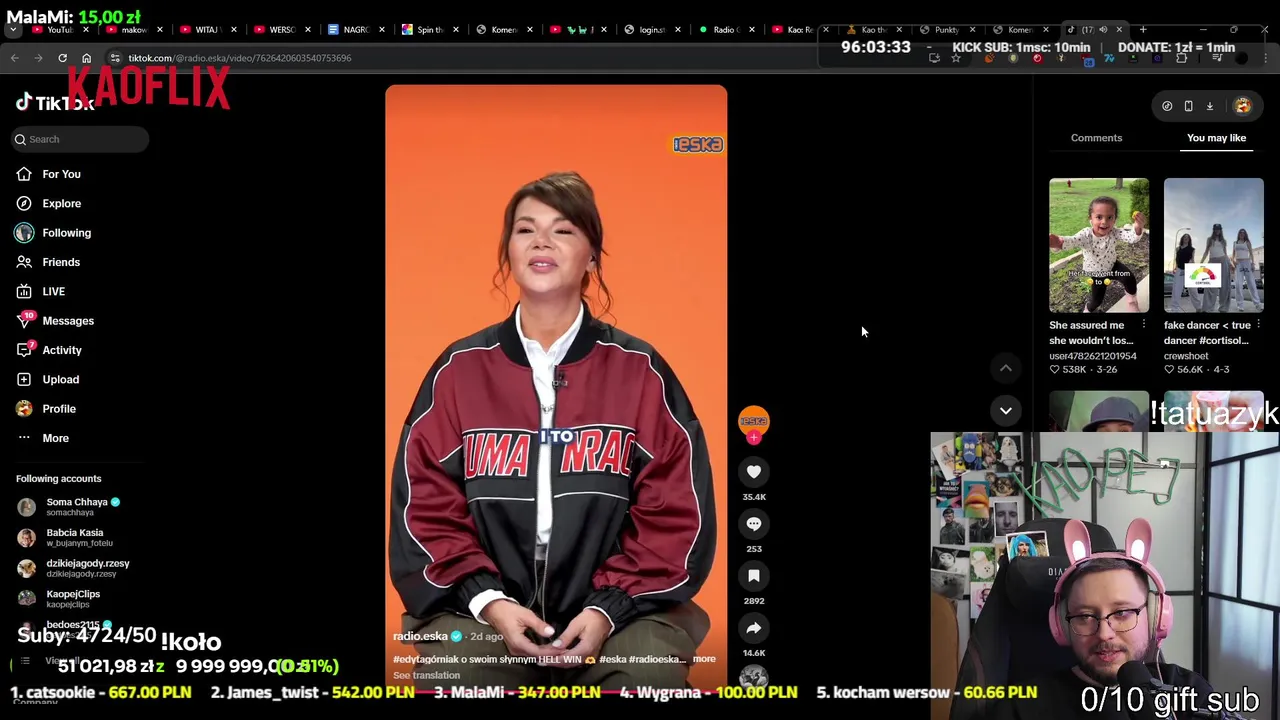1280x720 pixels.
Task: Mute the TikTok tab audio icon
Action: click(1103, 30)
